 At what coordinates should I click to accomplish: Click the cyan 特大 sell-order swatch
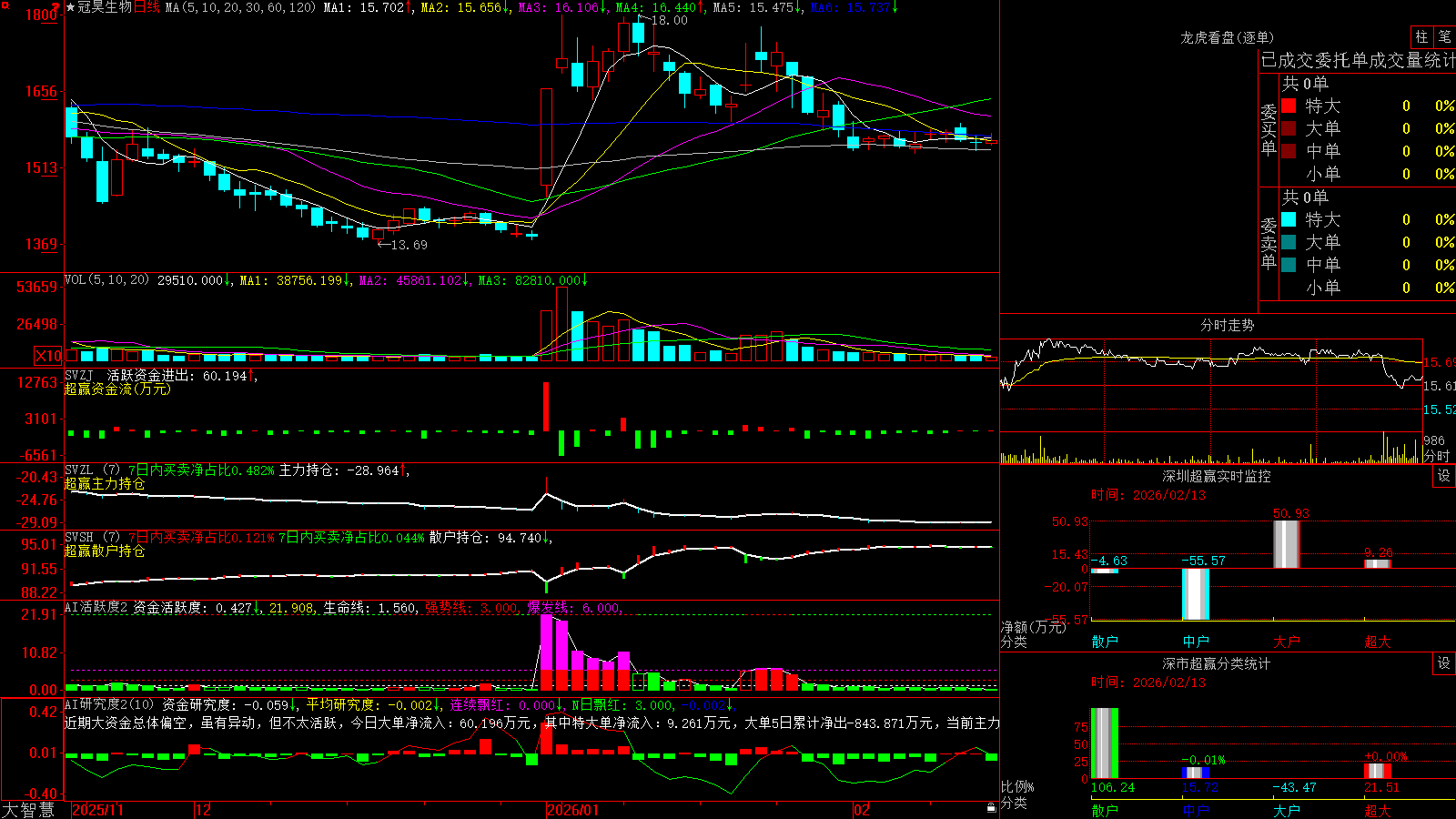pyautogui.click(x=1289, y=219)
